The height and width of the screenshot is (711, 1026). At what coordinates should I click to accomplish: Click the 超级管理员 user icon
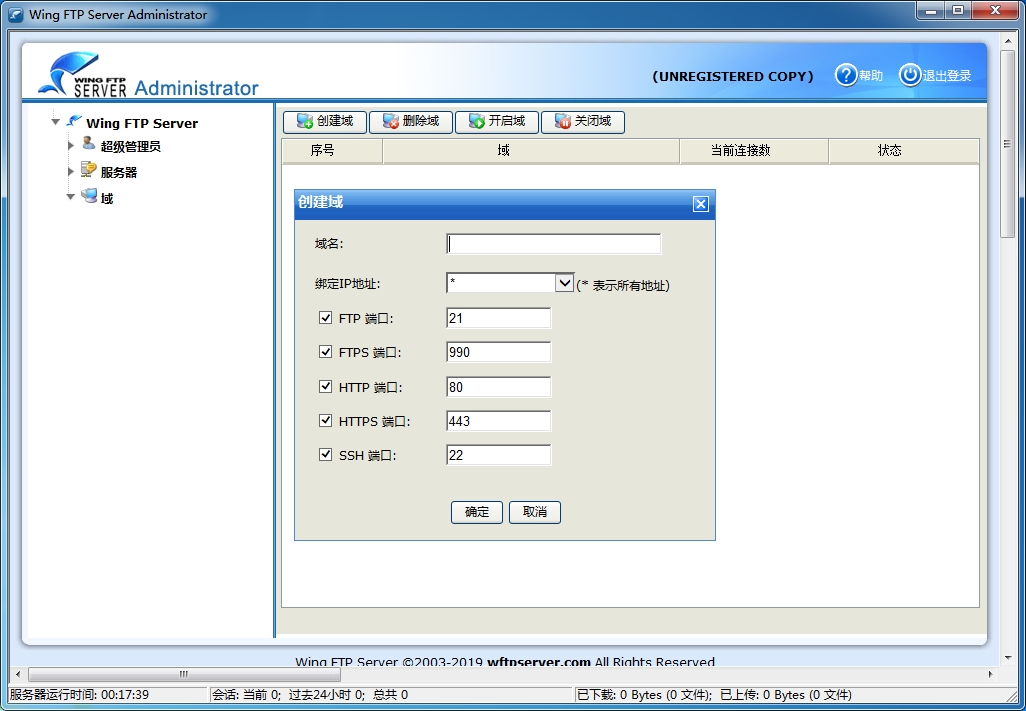click(x=88, y=144)
